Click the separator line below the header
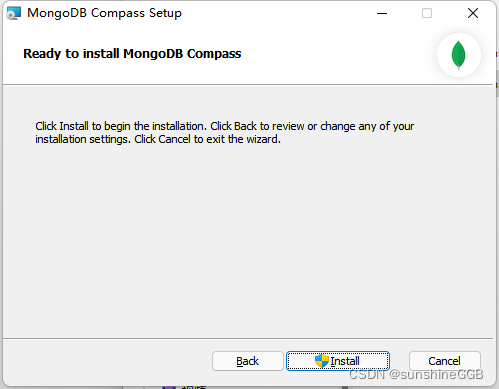 248,85
